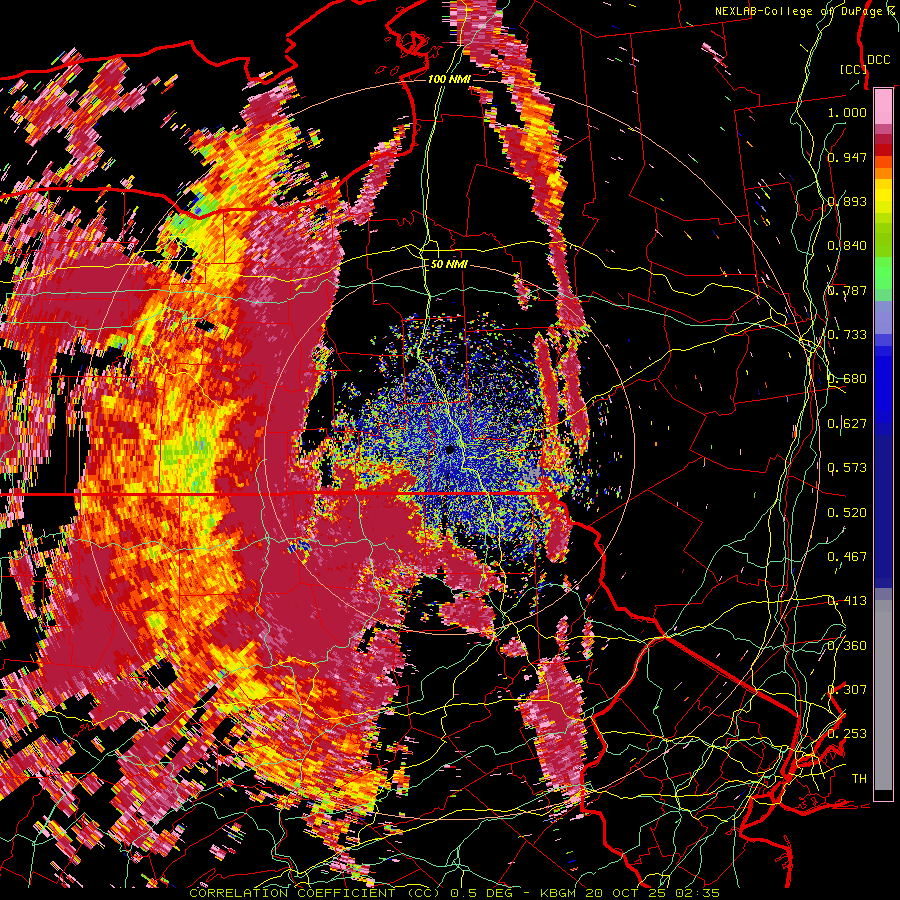
Task: Select the 1.000 legend value
Action: coord(847,112)
